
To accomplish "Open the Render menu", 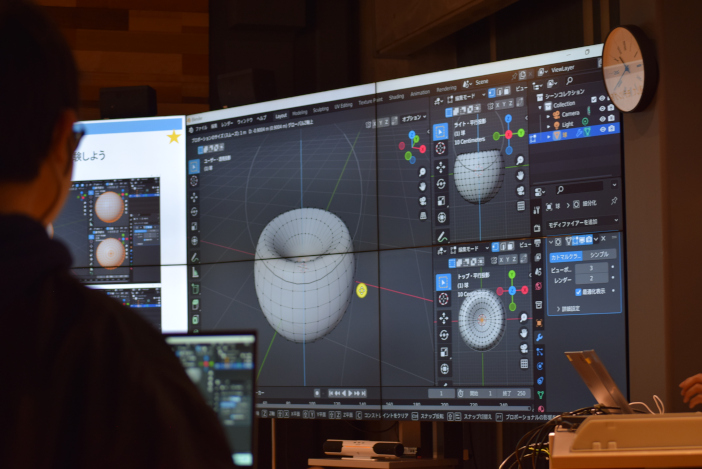I will (x=227, y=124).
